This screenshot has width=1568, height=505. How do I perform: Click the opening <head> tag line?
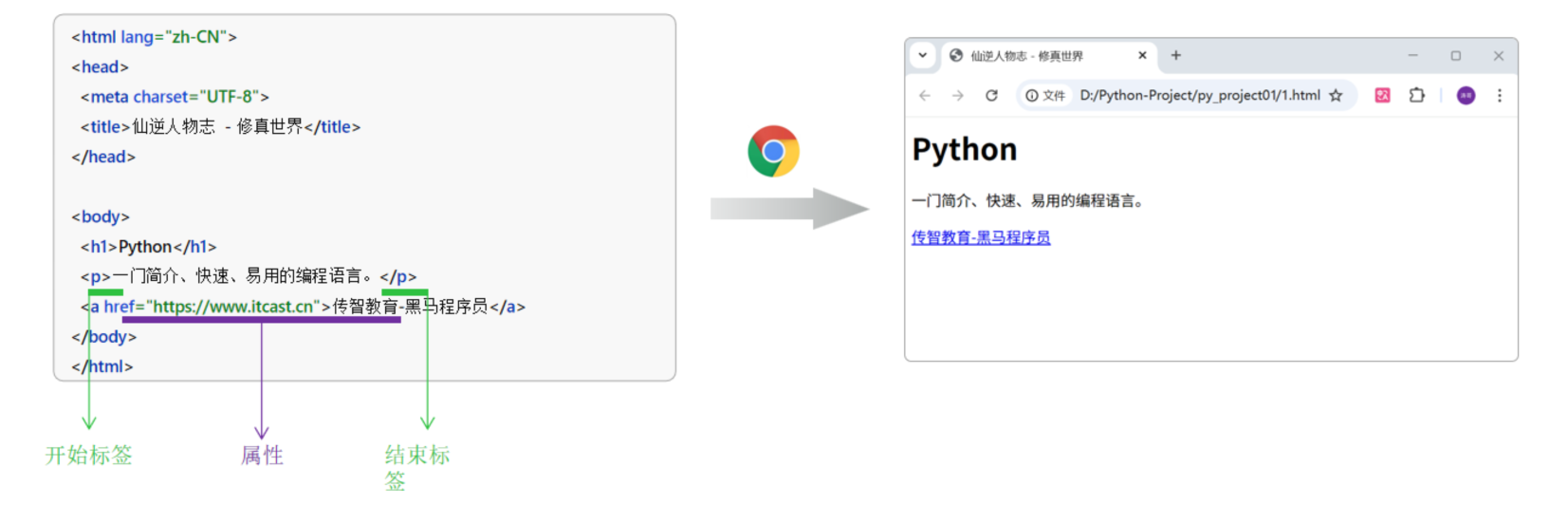[x=100, y=66]
